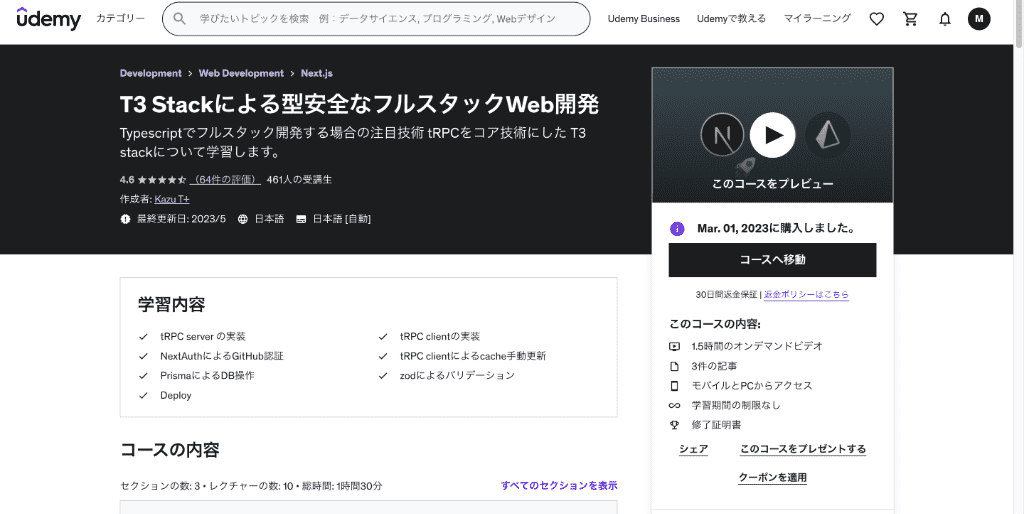
Task: Click 'tRPC clientの実装' item
Action: point(440,337)
